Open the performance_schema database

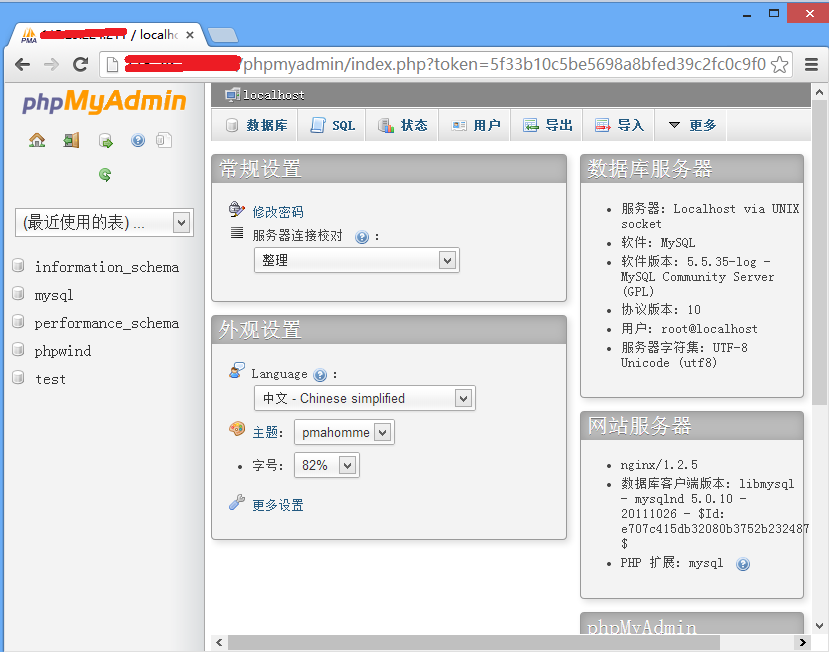[107, 323]
